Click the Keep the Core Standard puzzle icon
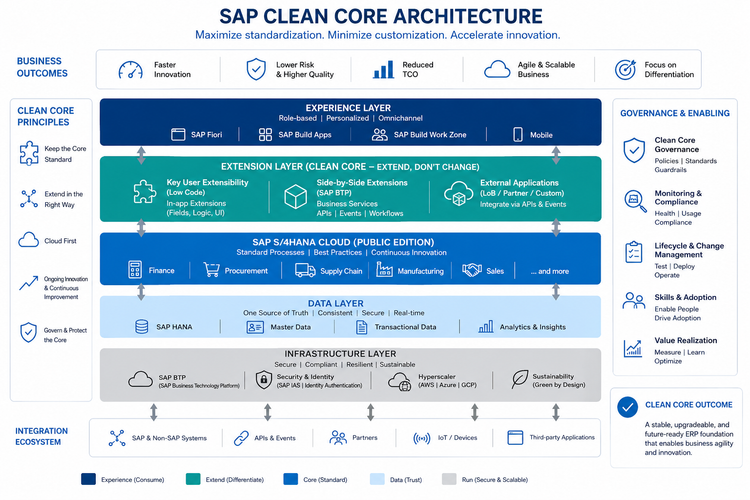The image size is (750, 500). coord(29,153)
